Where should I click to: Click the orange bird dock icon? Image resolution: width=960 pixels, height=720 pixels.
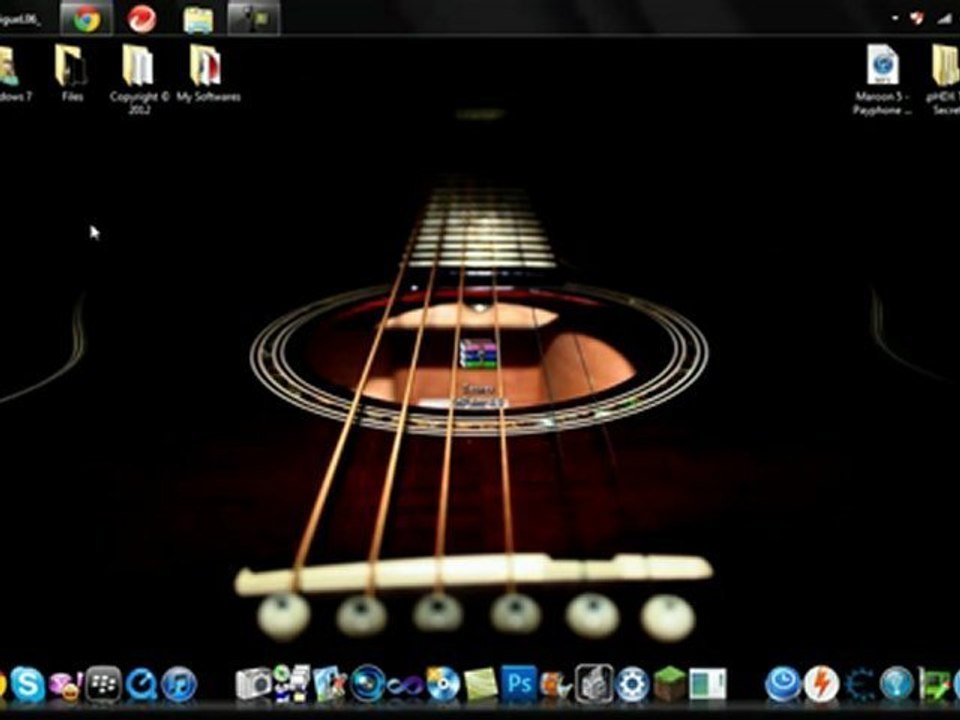(x=556, y=685)
